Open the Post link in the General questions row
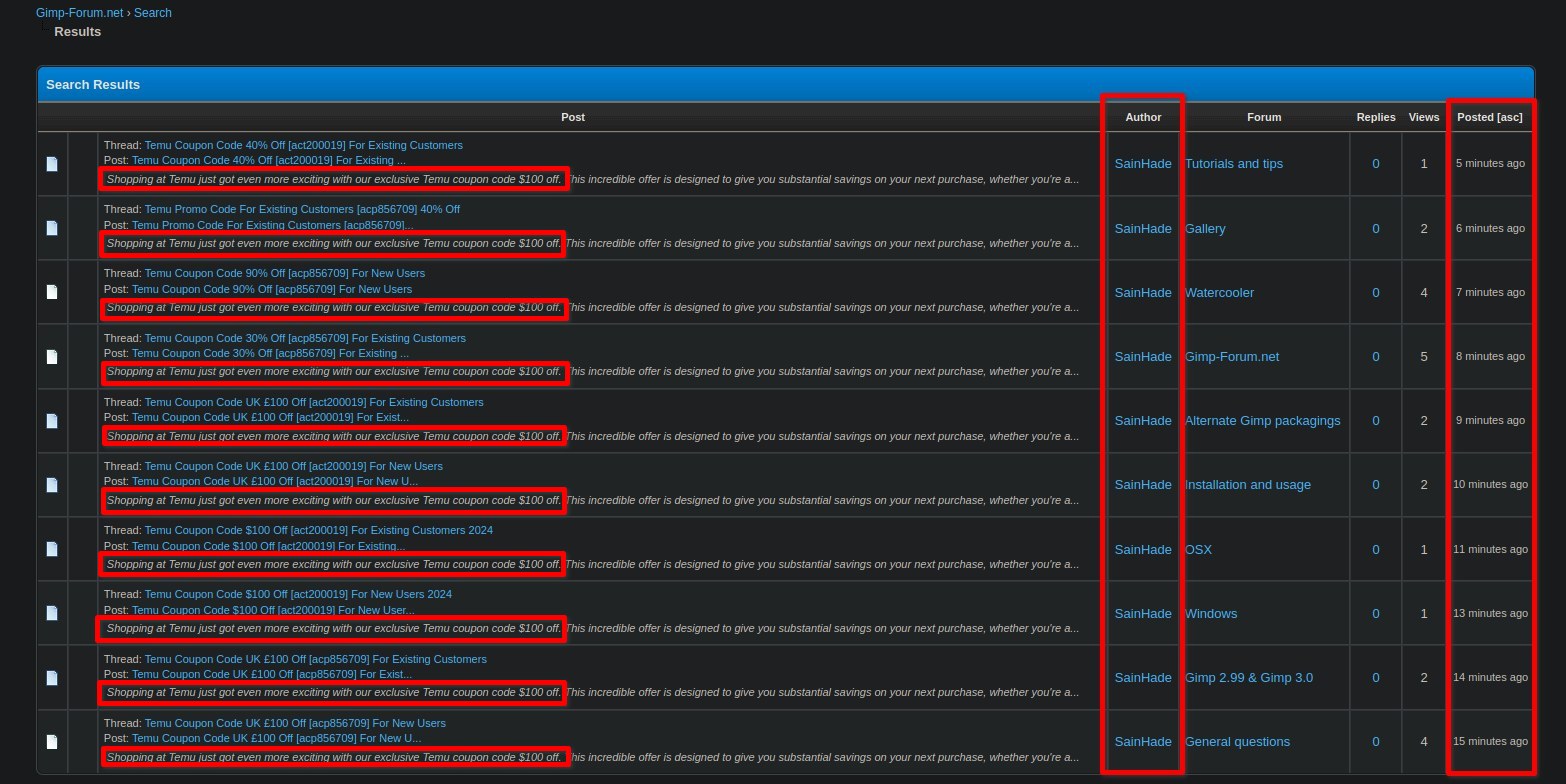 [x=276, y=738]
